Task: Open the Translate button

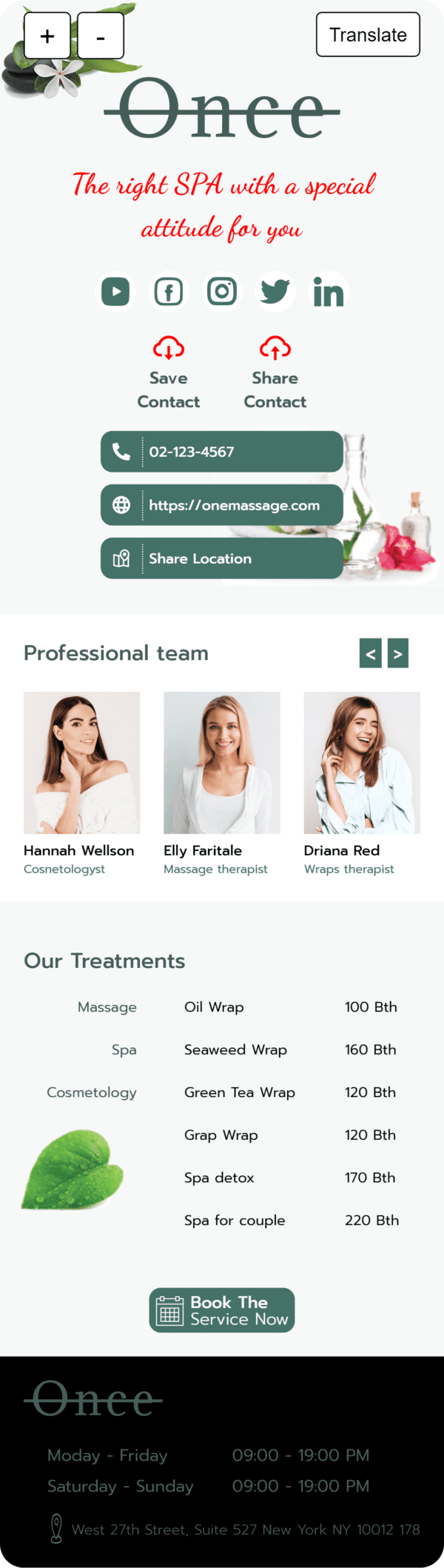Action: click(x=368, y=35)
